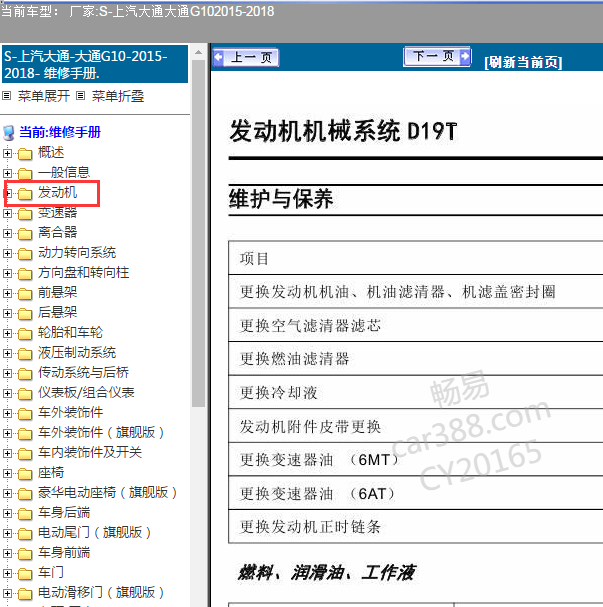Click the table row 发动机附件皮带更换
The width and height of the screenshot is (603, 607).
(x=416, y=426)
